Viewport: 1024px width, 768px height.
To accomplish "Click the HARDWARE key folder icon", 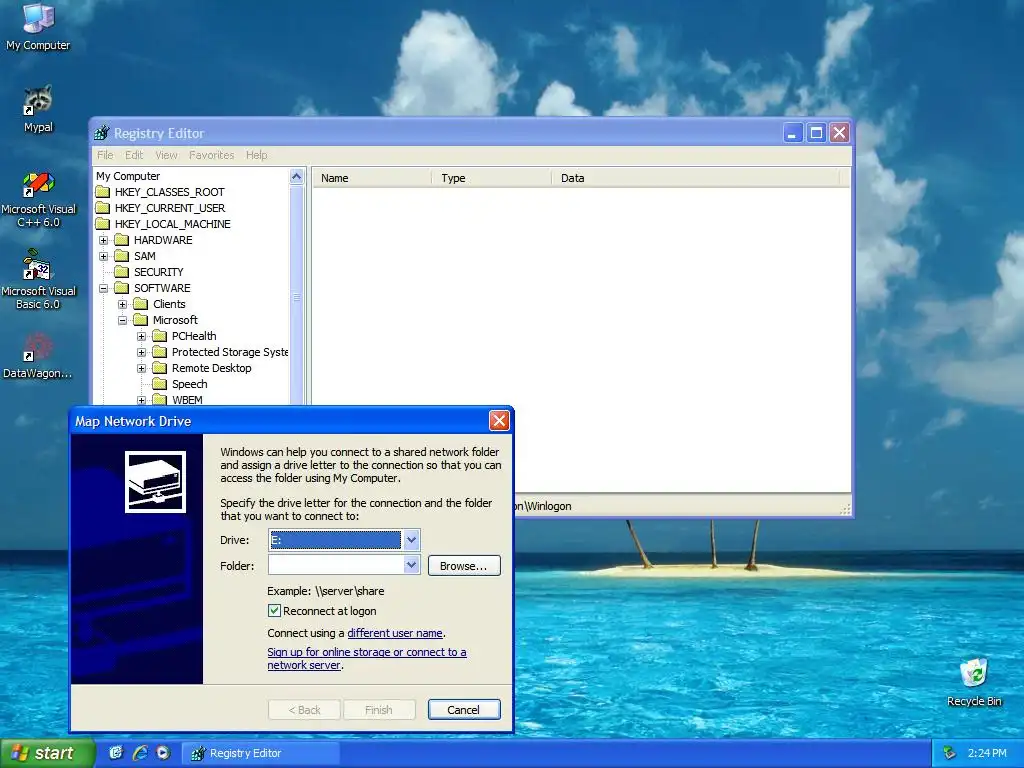I will point(121,240).
